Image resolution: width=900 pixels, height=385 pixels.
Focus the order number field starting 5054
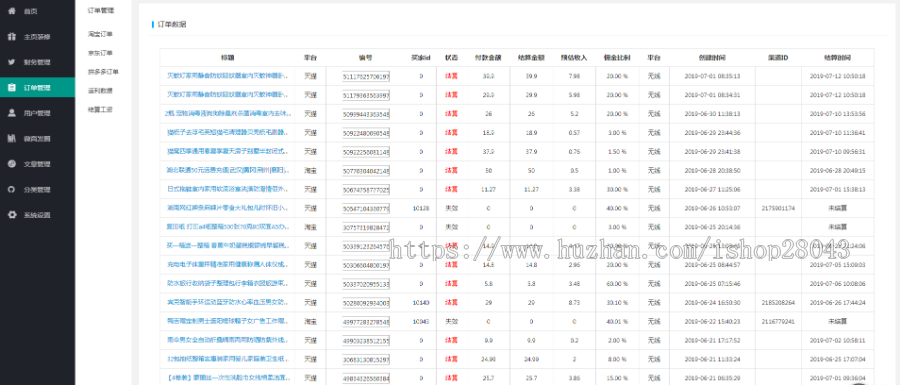366,208
